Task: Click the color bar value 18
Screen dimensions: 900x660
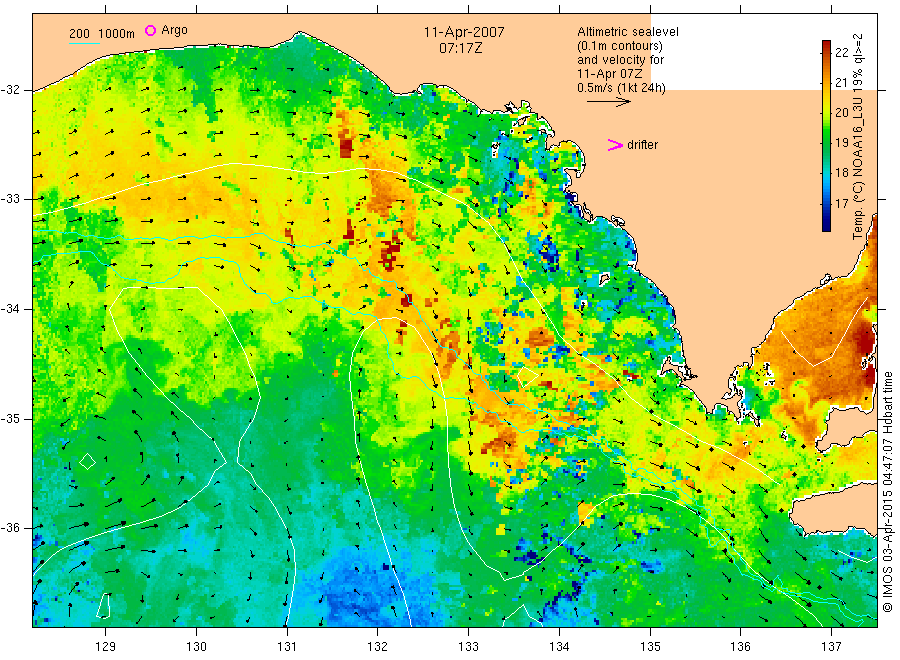Action: coord(841,173)
